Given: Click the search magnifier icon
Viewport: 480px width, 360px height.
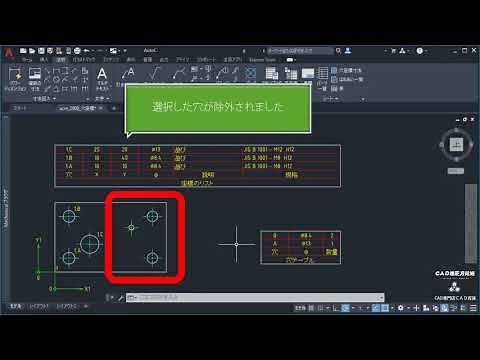Looking at the screenshot, I should [x=338, y=51].
